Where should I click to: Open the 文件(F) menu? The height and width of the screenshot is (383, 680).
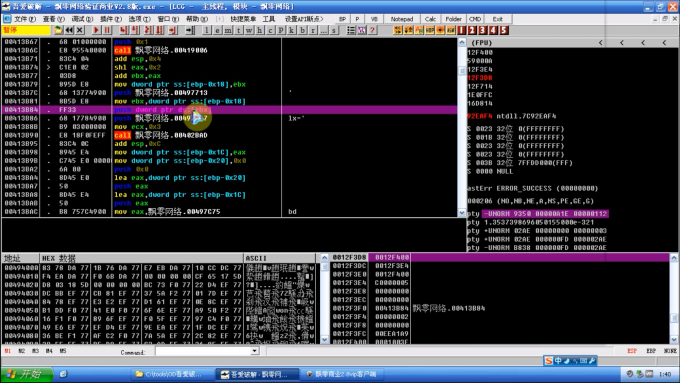point(25,19)
